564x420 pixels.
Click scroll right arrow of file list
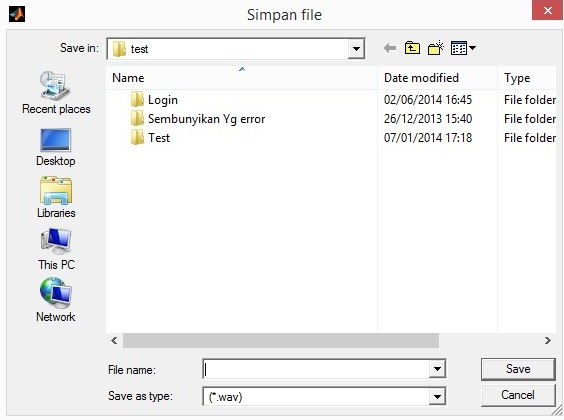548,340
